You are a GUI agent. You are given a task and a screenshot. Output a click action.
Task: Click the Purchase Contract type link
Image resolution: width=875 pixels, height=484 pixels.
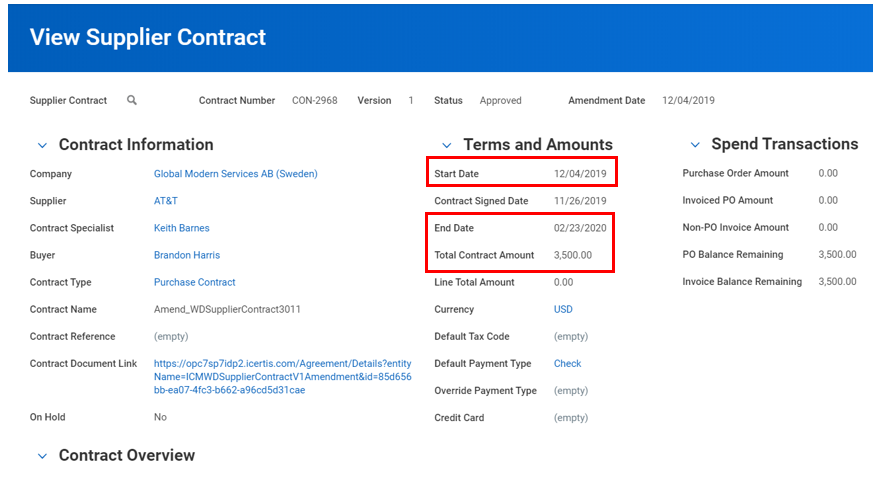click(194, 282)
